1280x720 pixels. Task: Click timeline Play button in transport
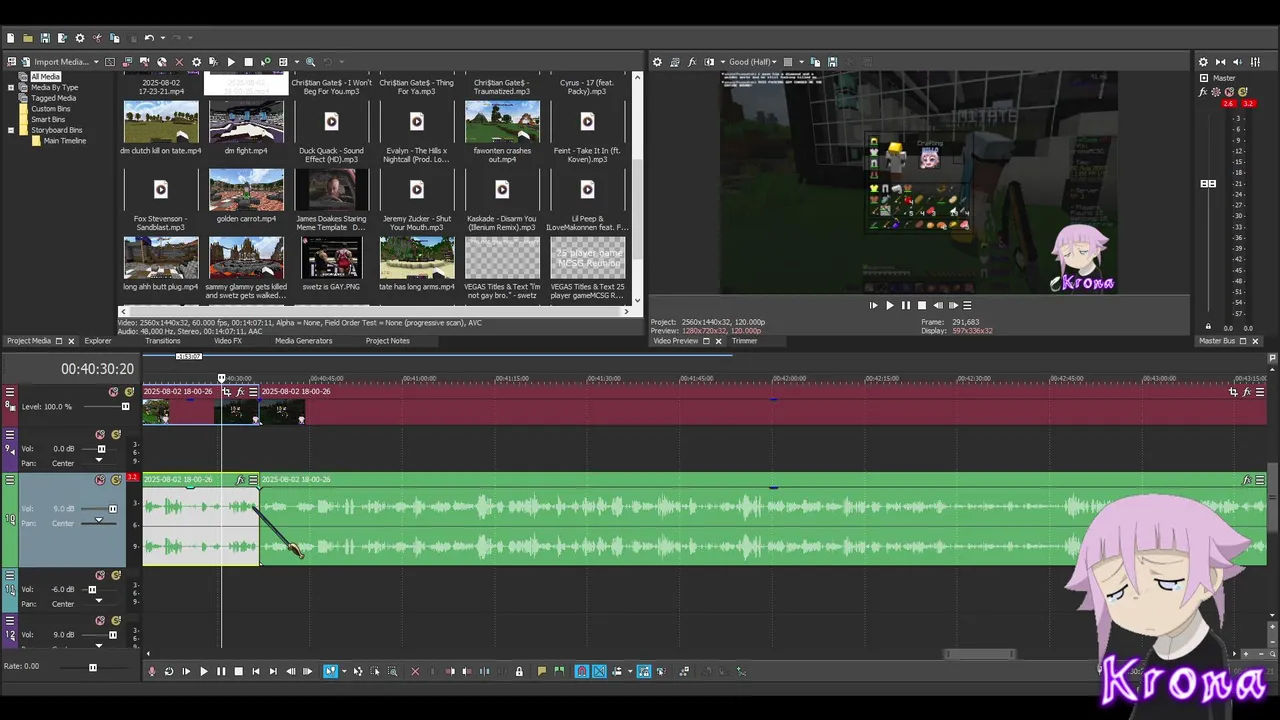(204, 672)
